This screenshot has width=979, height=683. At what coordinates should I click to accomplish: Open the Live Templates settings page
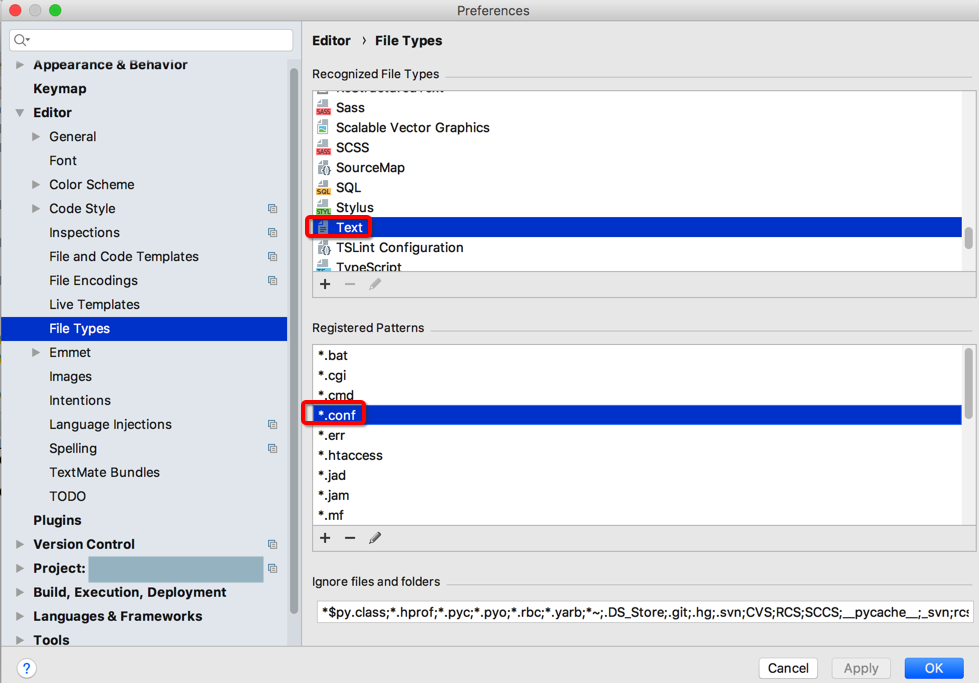(x=94, y=305)
